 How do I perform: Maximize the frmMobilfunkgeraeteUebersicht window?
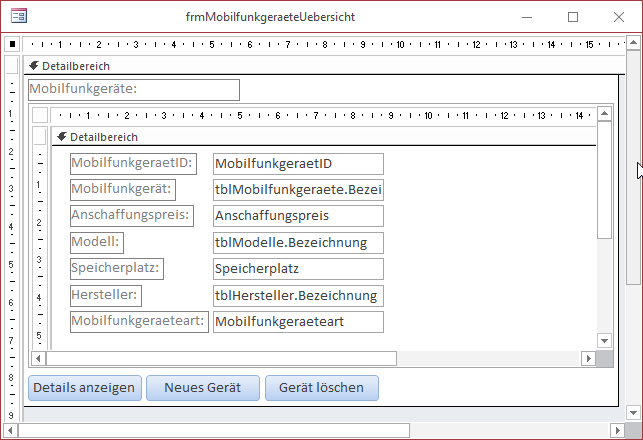(573, 17)
